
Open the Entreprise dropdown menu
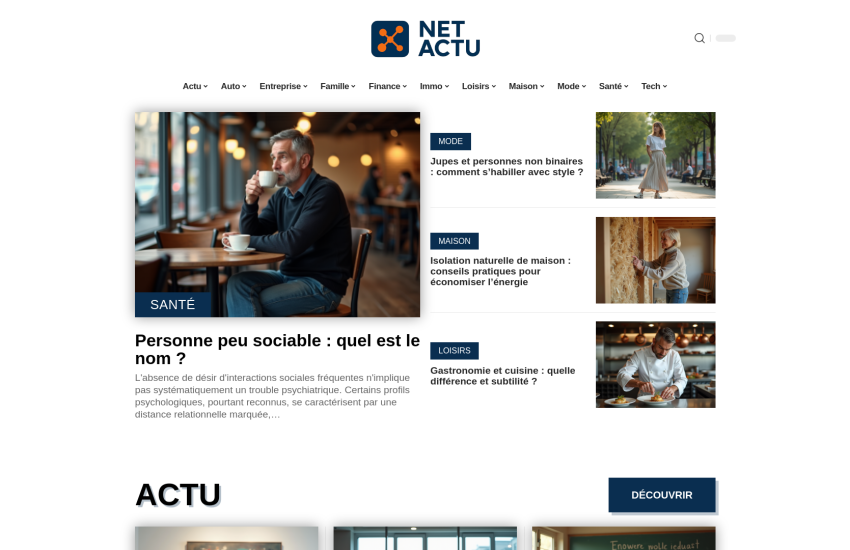point(283,86)
